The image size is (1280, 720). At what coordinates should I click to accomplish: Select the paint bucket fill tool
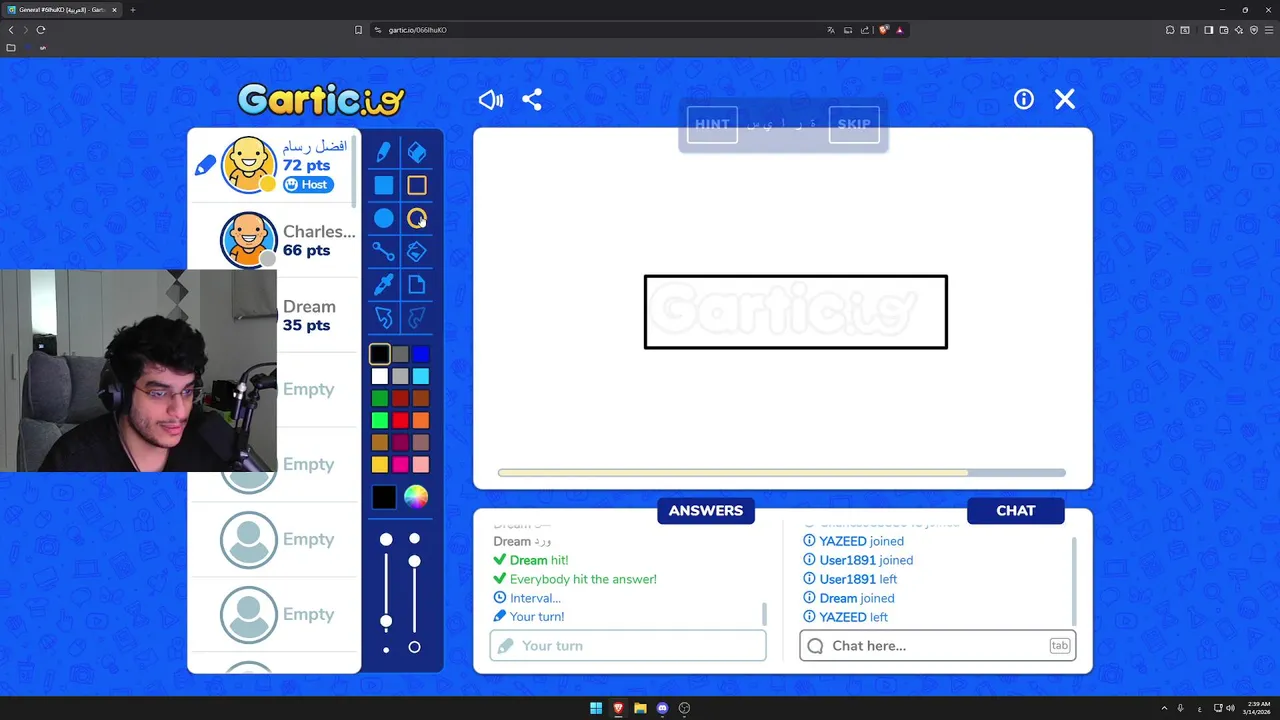[417, 251]
